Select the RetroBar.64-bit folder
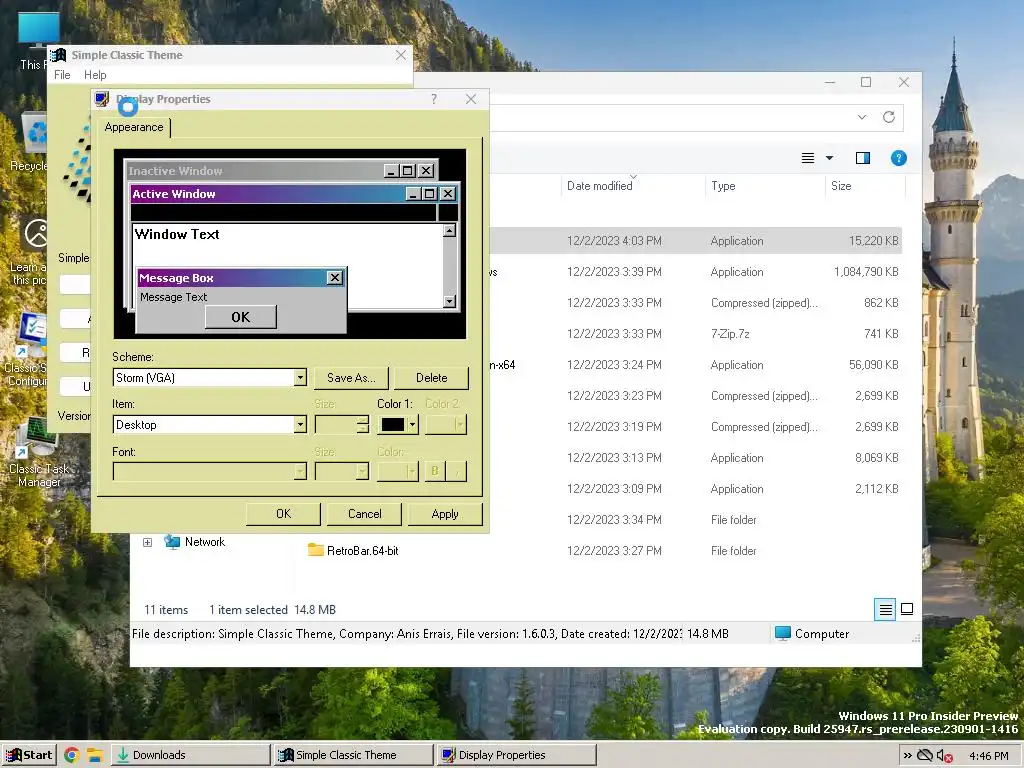This screenshot has width=1024, height=768. click(x=353, y=551)
